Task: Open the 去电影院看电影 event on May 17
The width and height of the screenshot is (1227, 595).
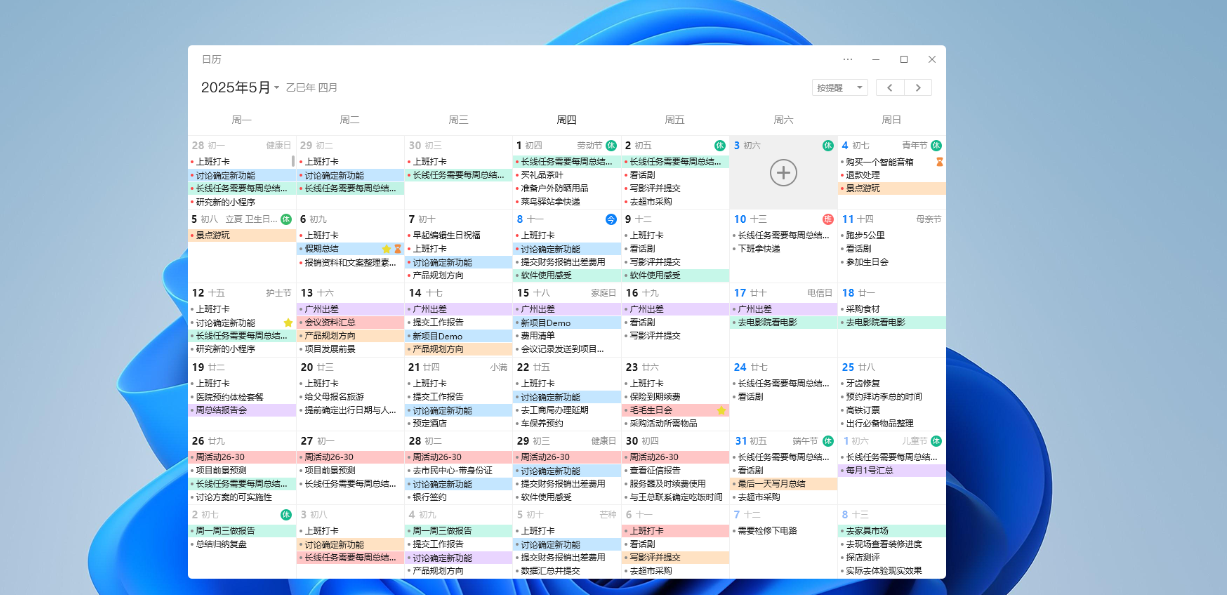Action: pyautogui.click(x=783, y=322)
